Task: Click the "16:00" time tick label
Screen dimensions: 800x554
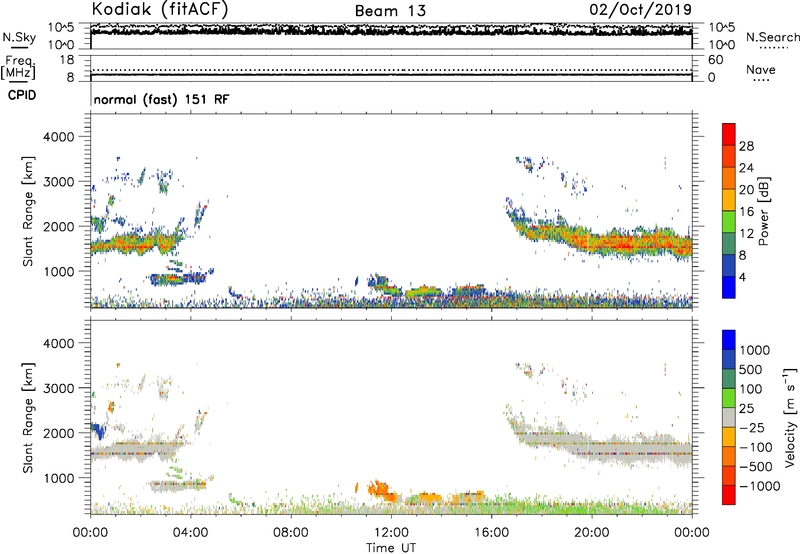Action: pos(492,533)
